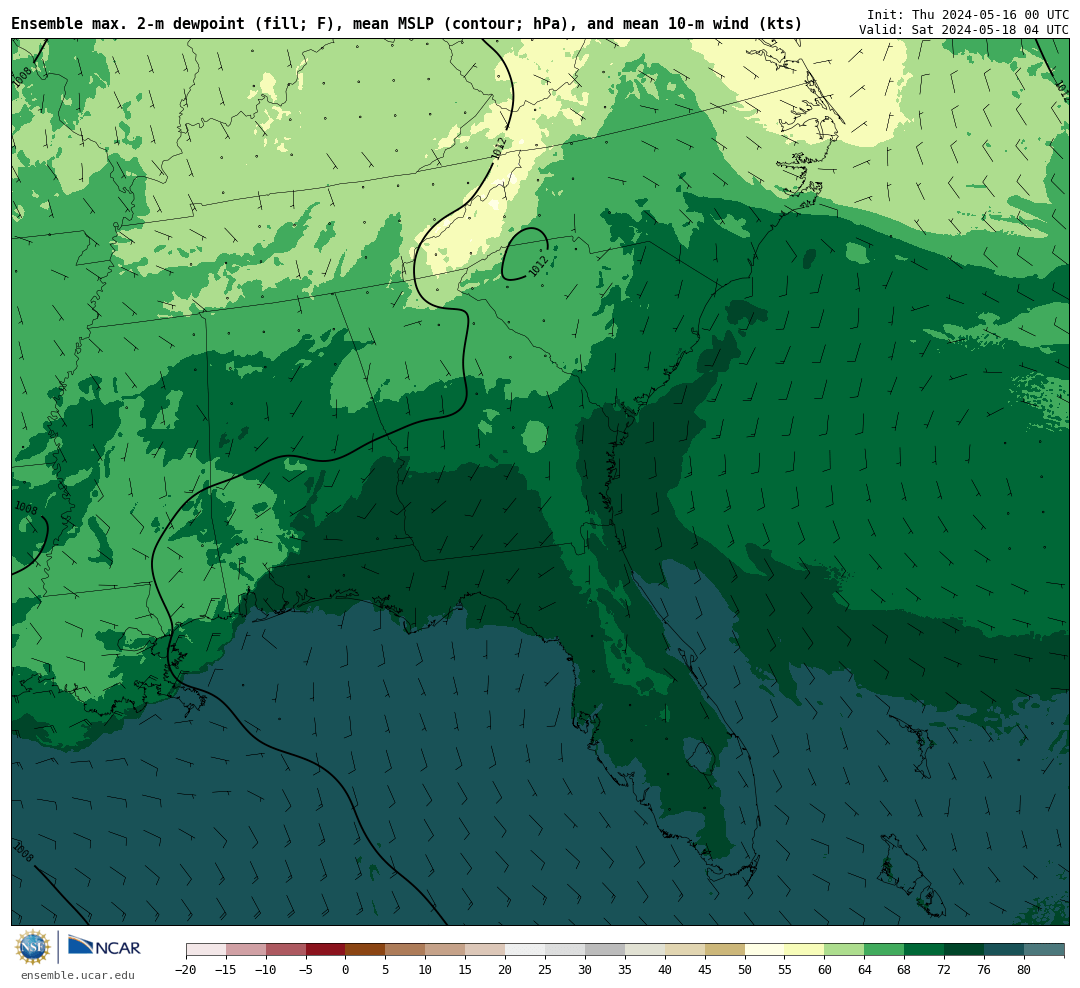Pick the 60 to 64 light green colorbar swatch
Image resolution: width=1080 pixels, height=988 pixels.
[x=844, y=950]
